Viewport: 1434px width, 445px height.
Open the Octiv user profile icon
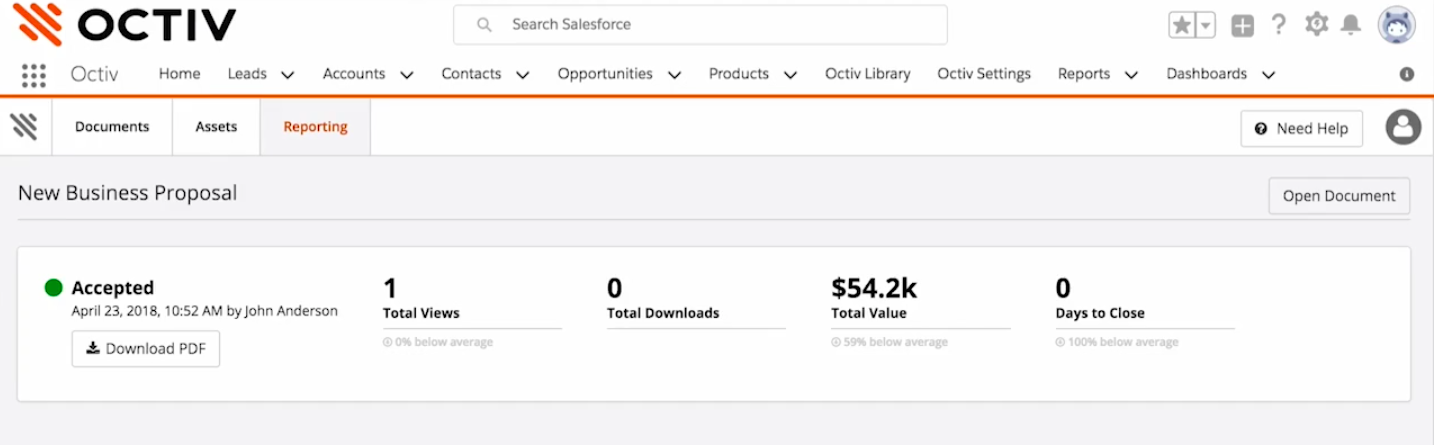click(x=1403, y=127)
